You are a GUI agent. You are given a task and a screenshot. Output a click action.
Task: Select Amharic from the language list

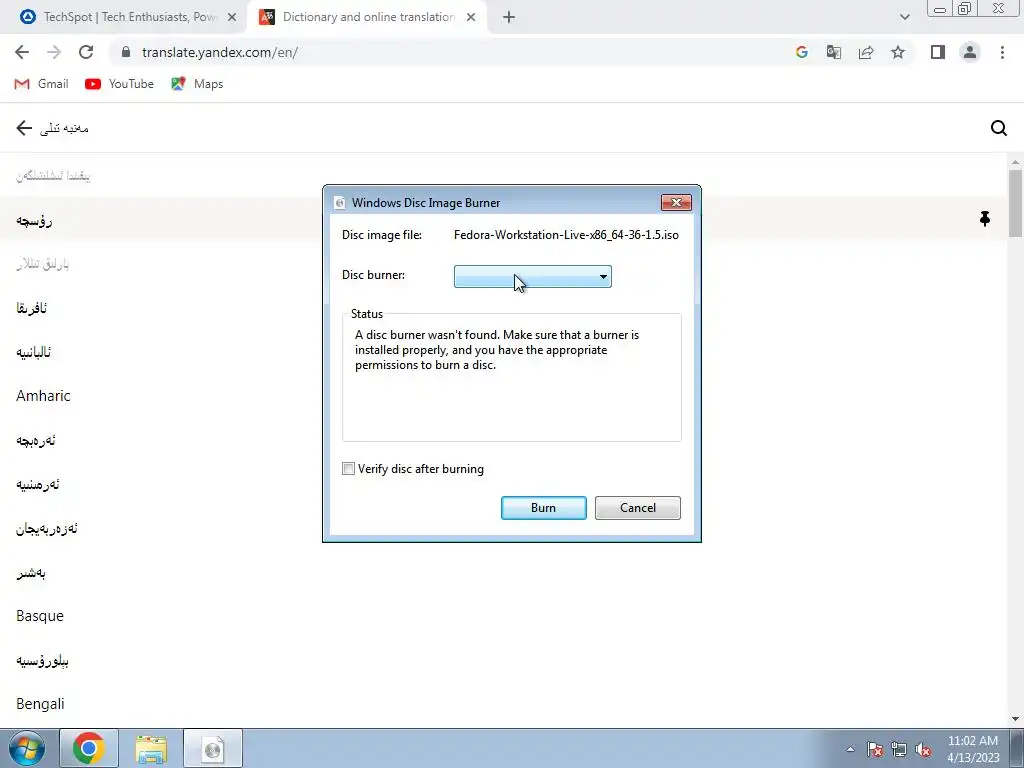[x=43, y=396]
